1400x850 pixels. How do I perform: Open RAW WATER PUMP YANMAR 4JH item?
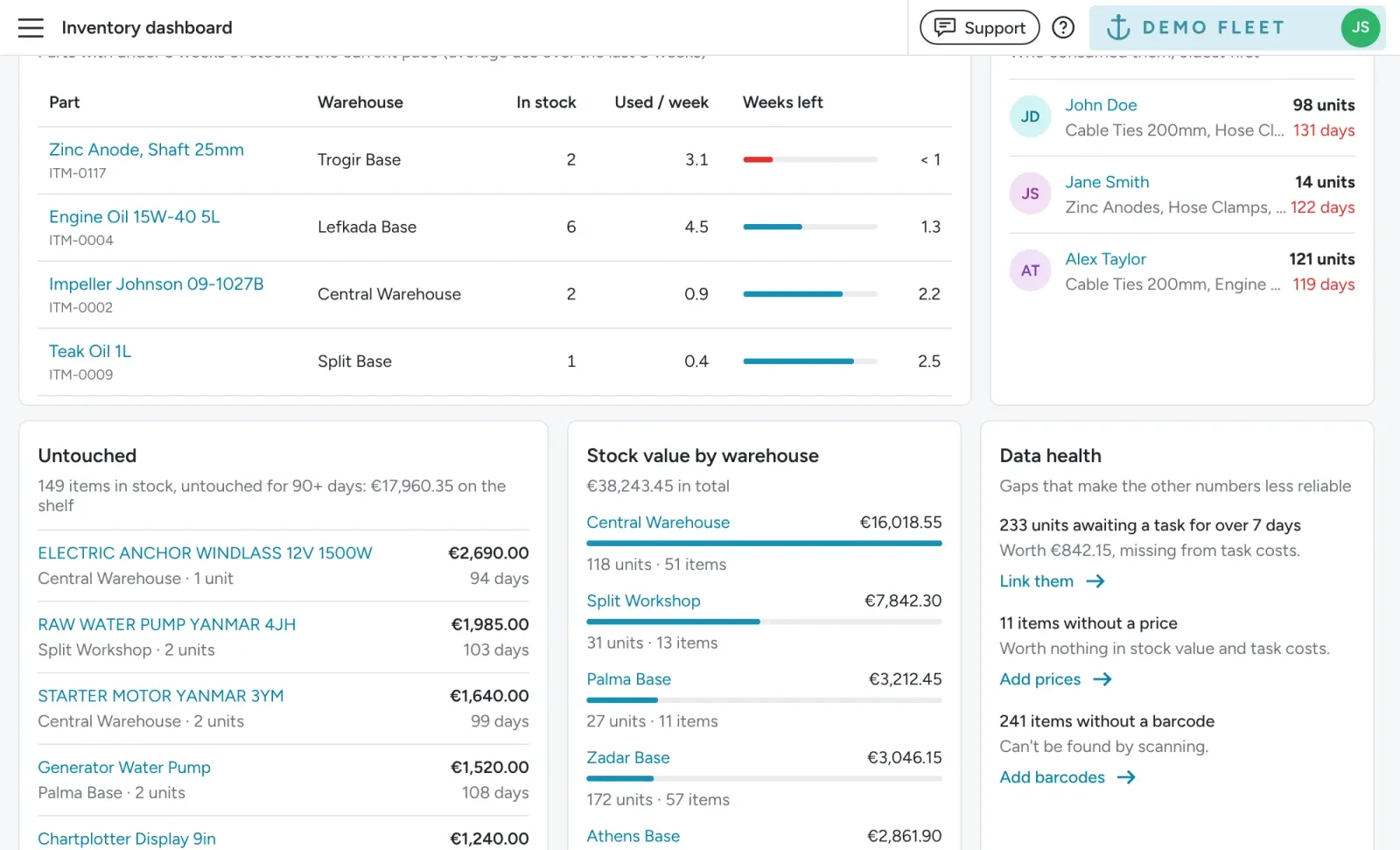coord(166,625)
